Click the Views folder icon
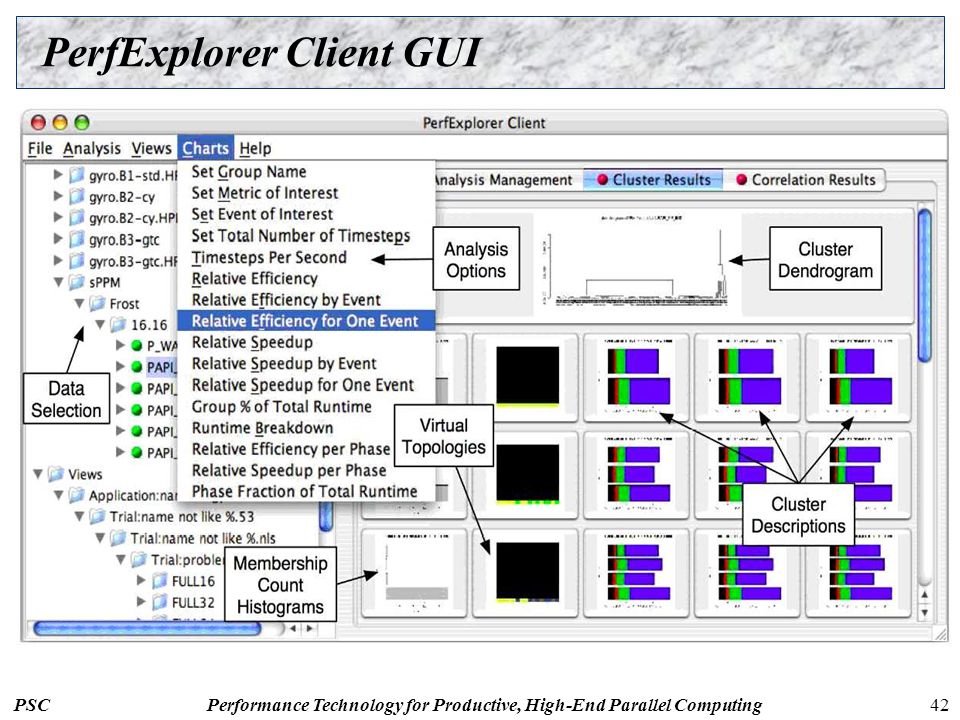The image size is (960, 720). pyautogui.click(x=56, y=474)
